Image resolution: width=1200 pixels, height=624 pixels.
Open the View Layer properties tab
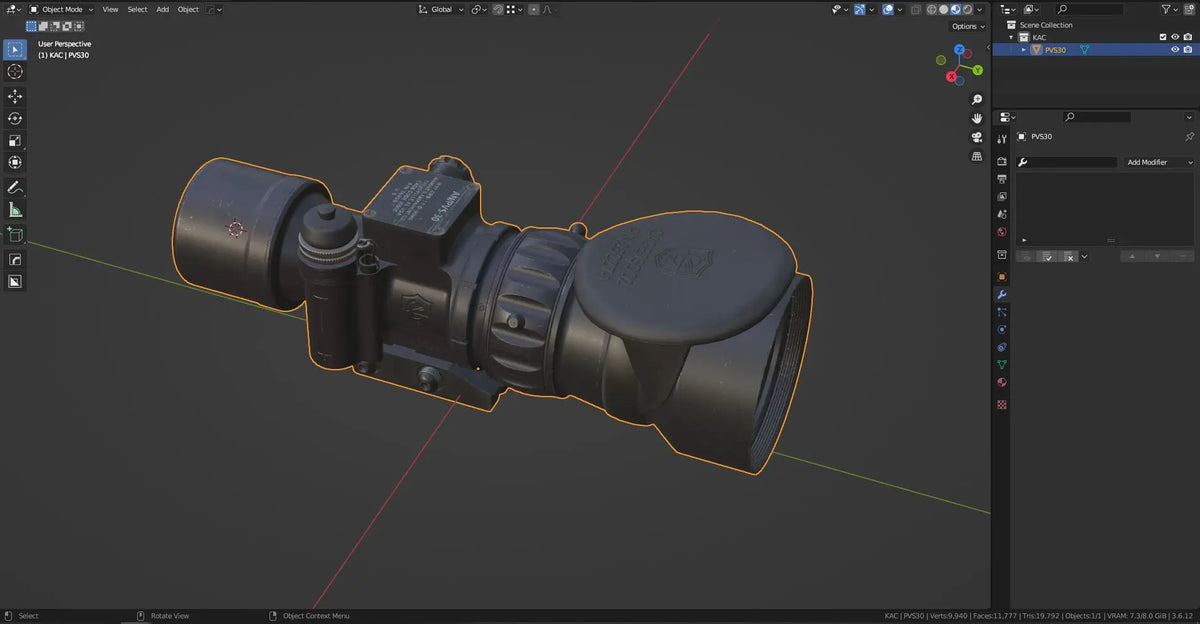1002,197
